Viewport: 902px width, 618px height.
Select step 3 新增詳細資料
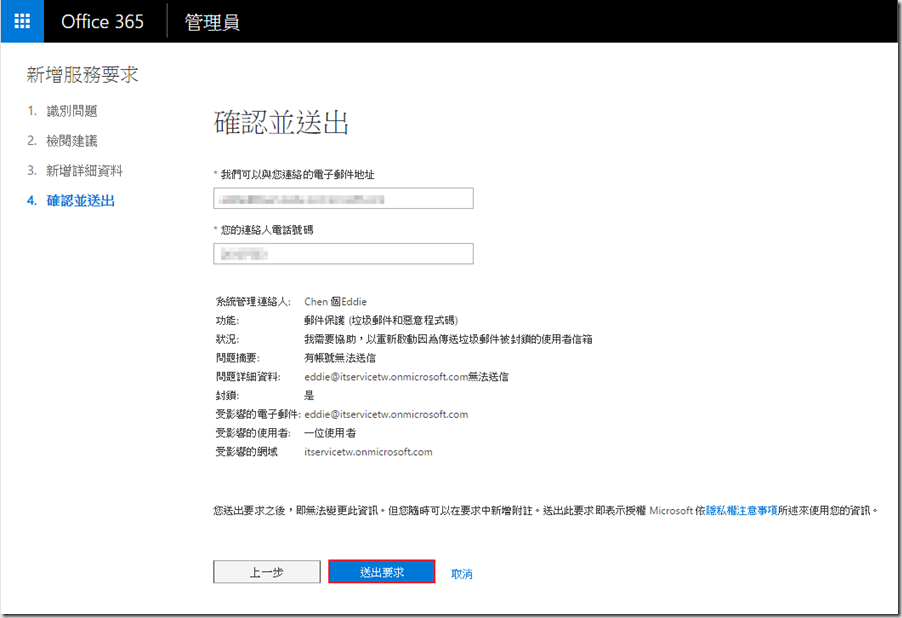pos(84,171)
